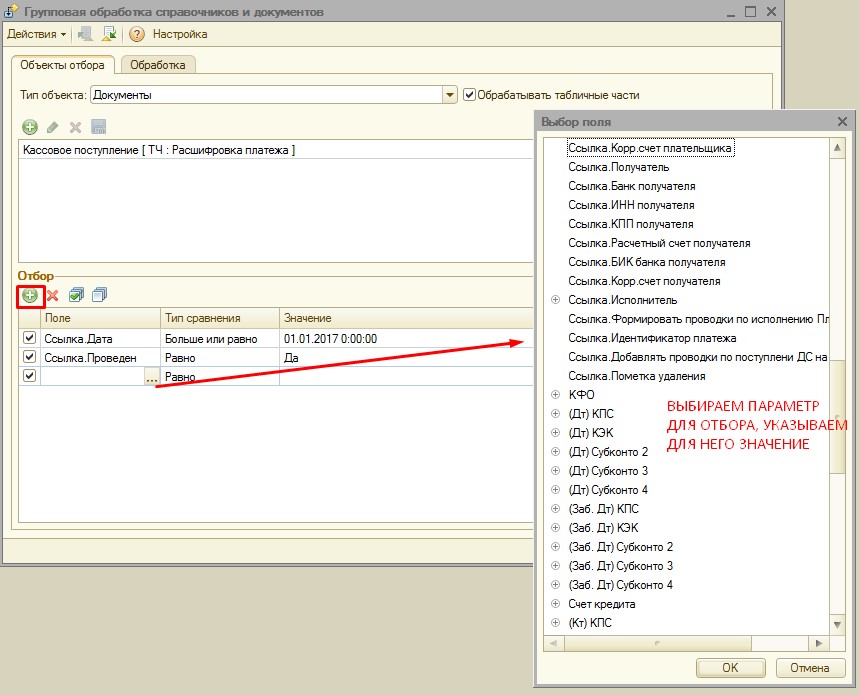Toggle Обрабатывать табличные части checkbox
The height and width of the screenshot is (695, 860).
click(x=469, y=95)
